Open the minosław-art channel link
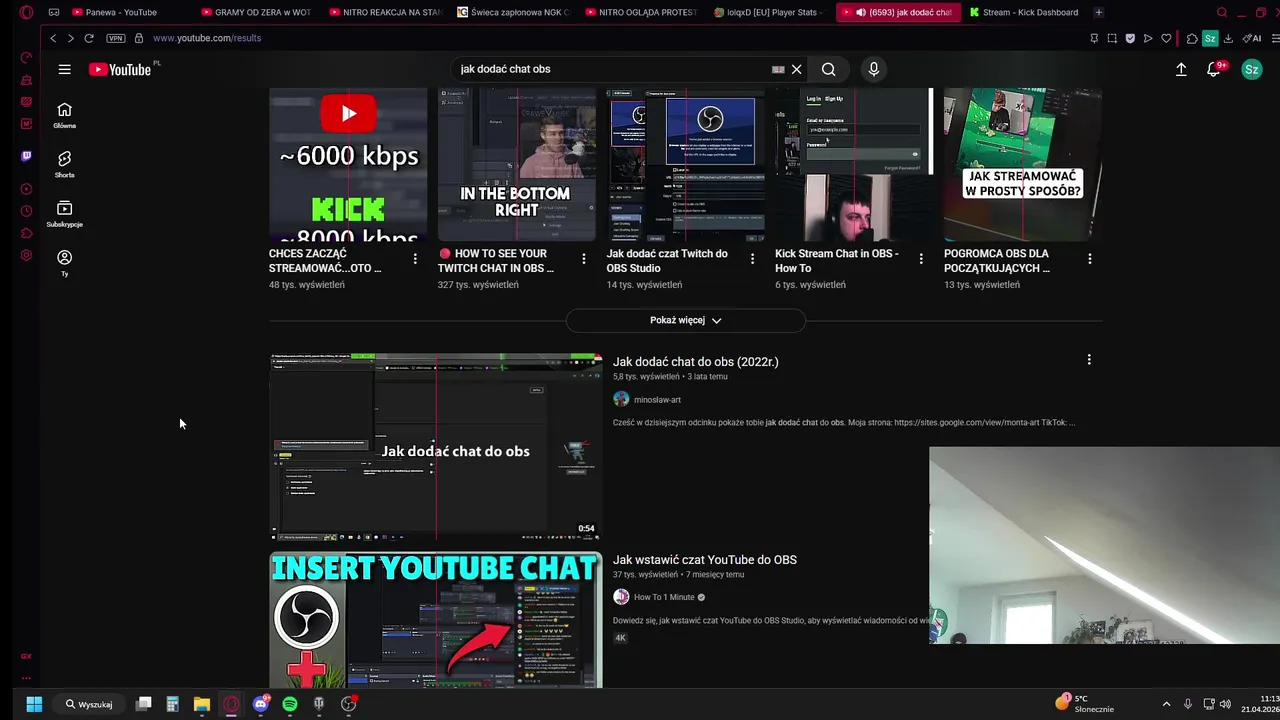The image size is (1280, 720). tap(657, 400)
